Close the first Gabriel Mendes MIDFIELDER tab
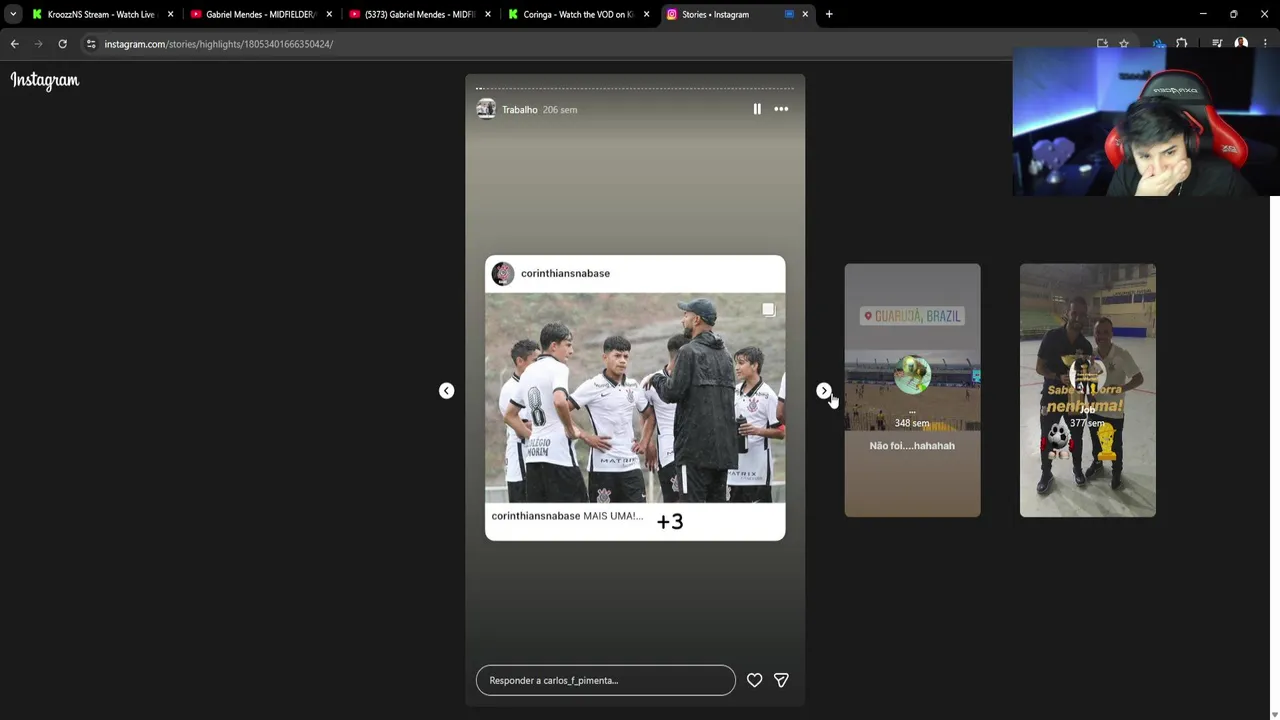 329,14
